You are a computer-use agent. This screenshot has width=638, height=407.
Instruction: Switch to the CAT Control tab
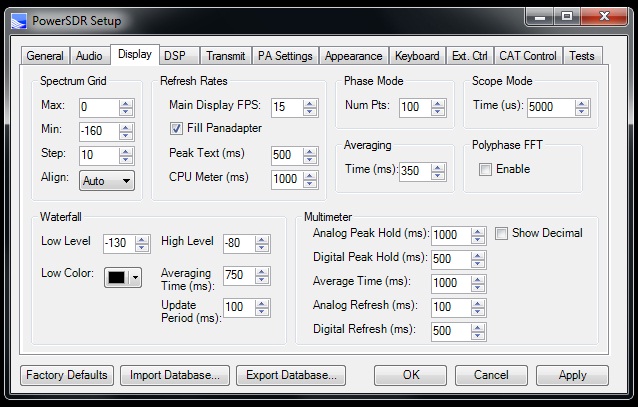pos(528,56)
